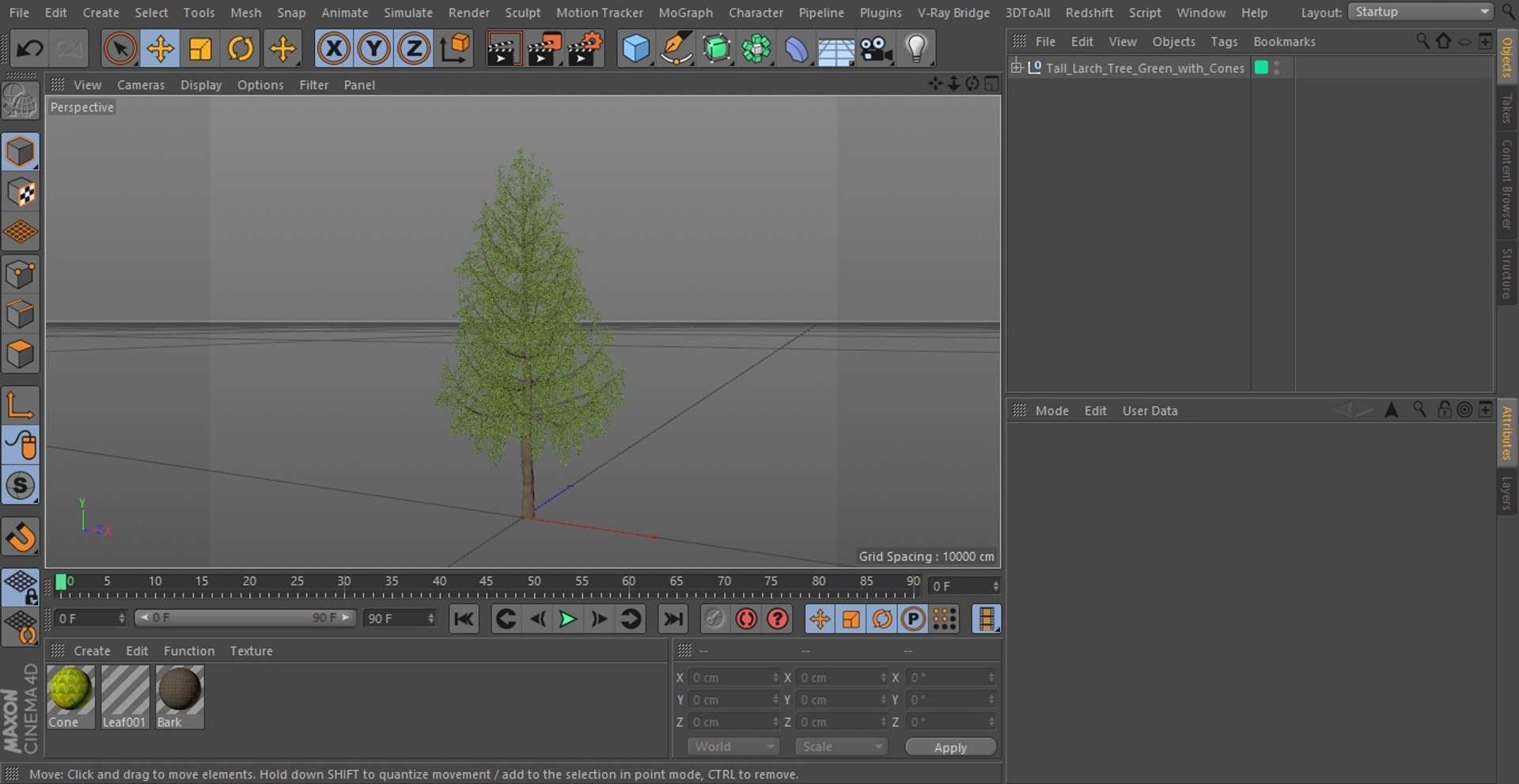The width and height of the screenshot is (1519, 784).
Task: Make object editable icon at sidebar top
Action: [21, 101]
